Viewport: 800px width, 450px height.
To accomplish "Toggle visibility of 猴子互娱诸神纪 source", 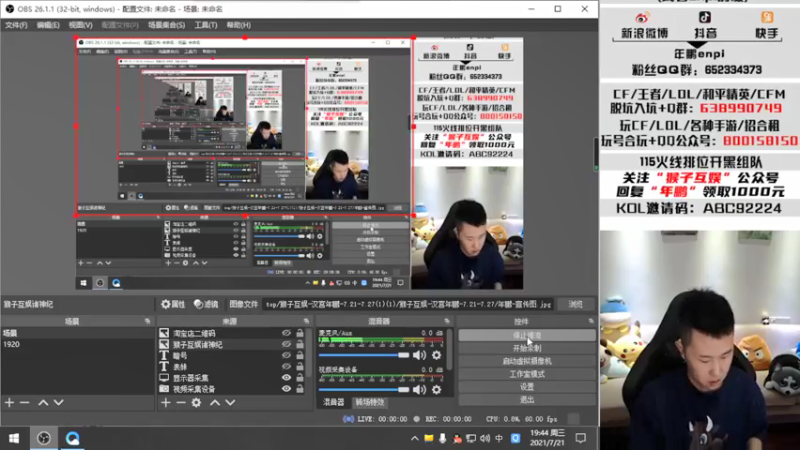I will (286, 344).
